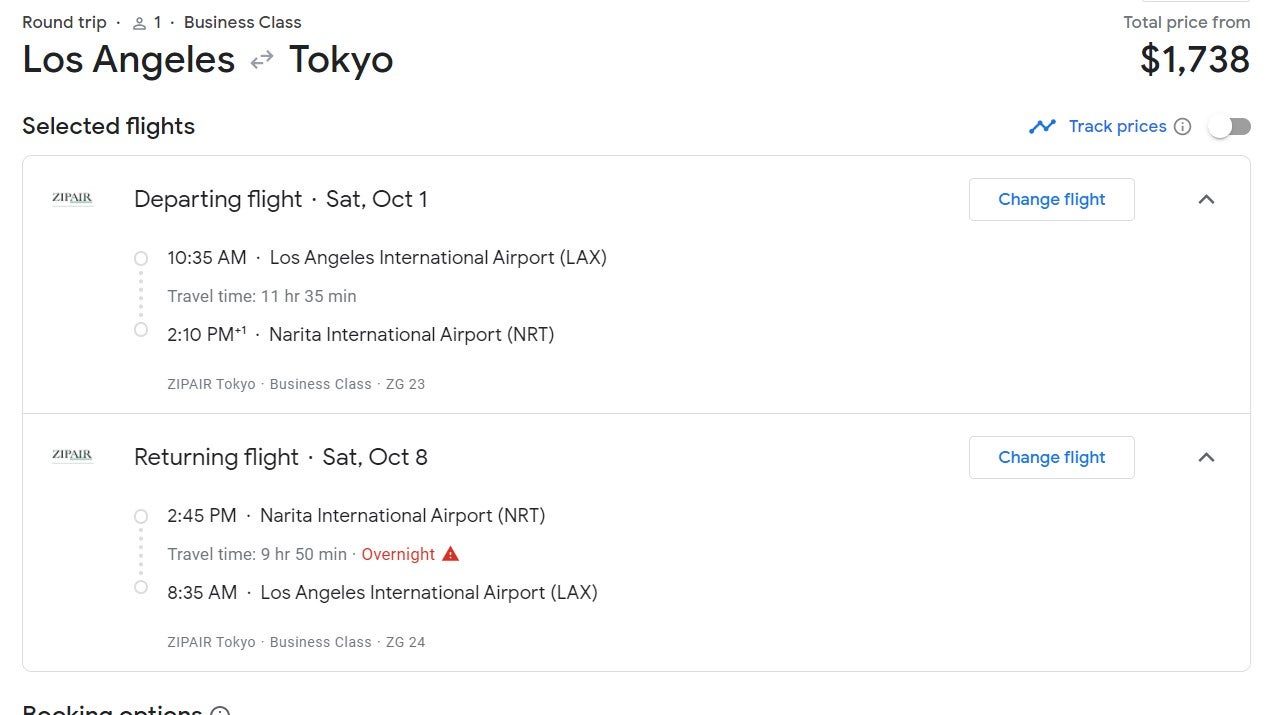The height and width of the screenshot is (715, 1284).
Task: Click the ZG 23 flight number text
Action: (405, 383)
